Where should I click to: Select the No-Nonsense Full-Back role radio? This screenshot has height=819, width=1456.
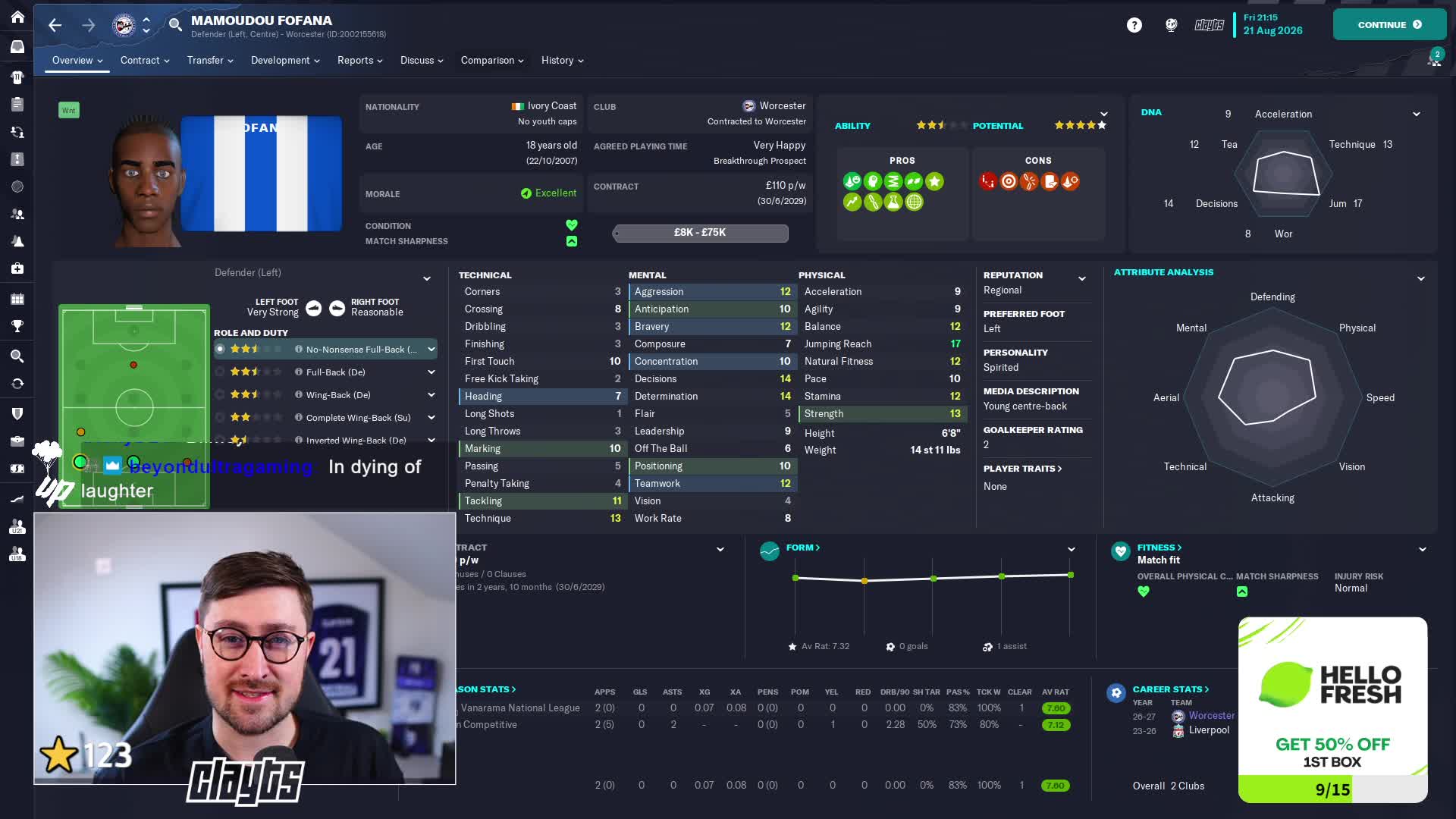click(x=220, y=349)
